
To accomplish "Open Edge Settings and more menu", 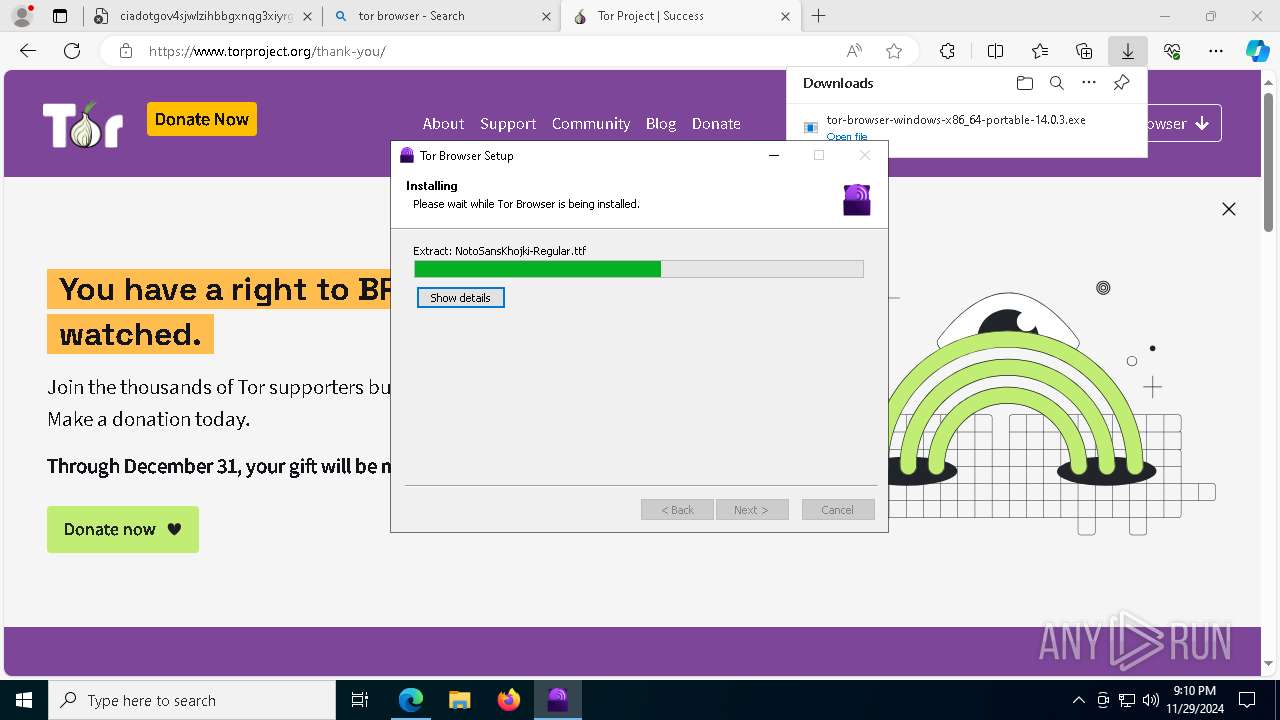I will (1216, 51).
